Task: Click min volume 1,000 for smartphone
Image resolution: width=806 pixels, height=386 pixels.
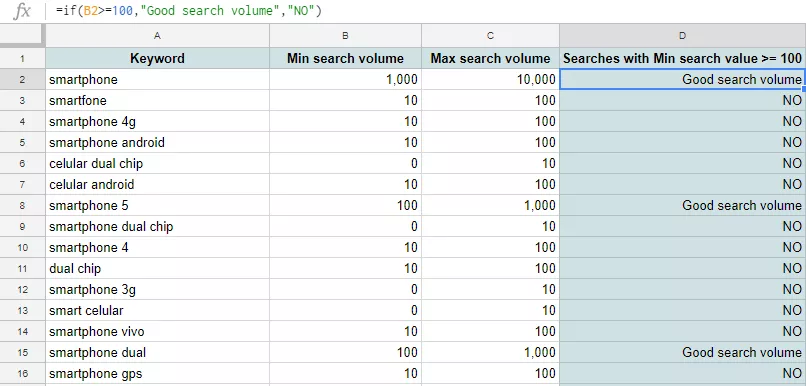Action: coord(345,80)
